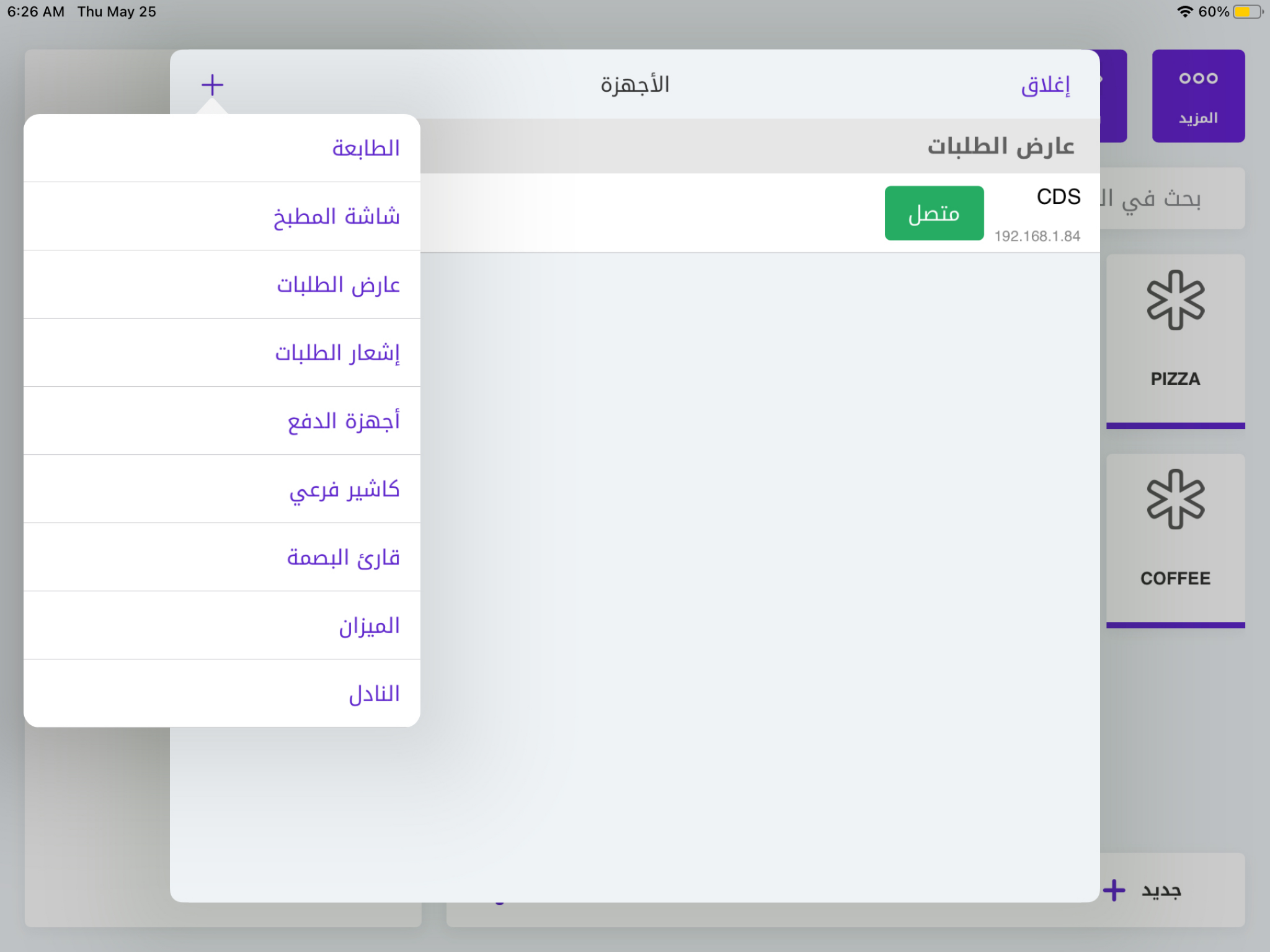Tap the battery indicator icon
The width and height of the screenshot is (1270, 952).
coord(1247,12)
